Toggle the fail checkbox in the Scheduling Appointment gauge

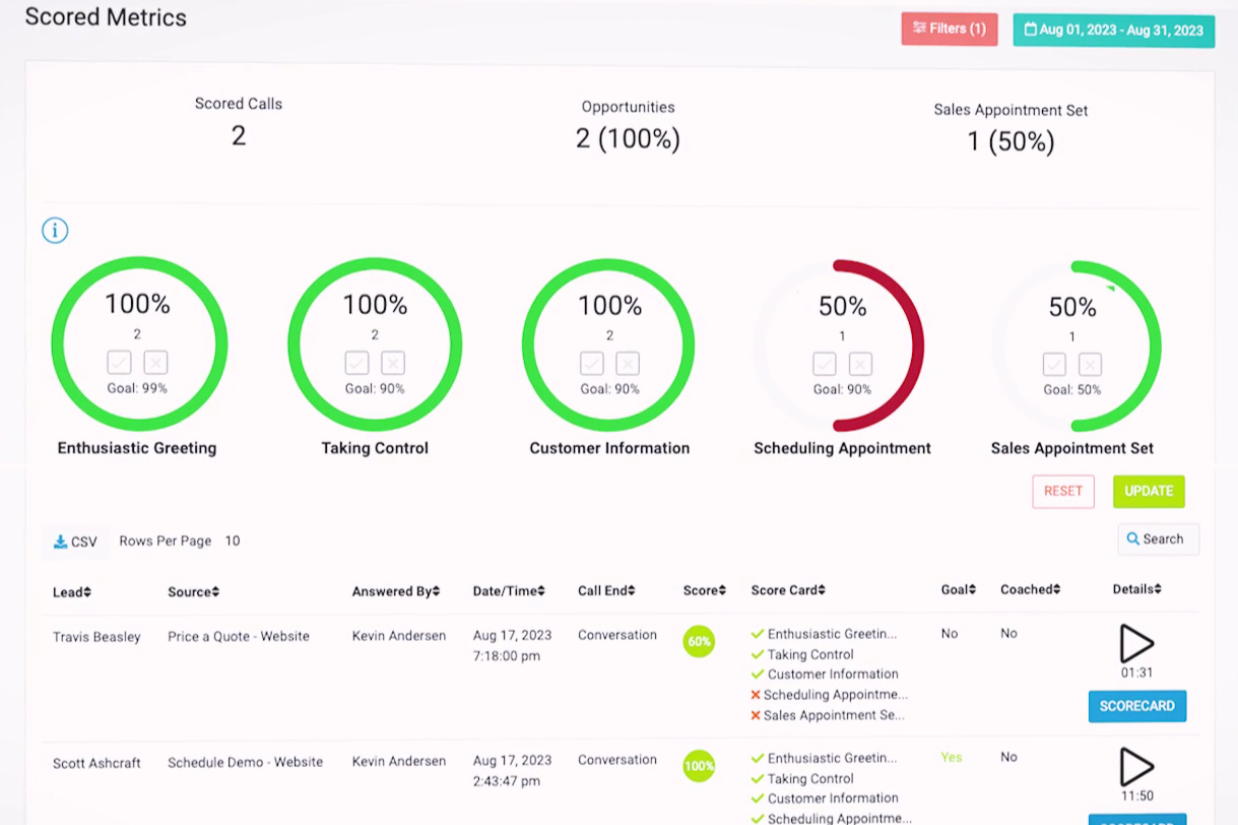tap(861, 362)
